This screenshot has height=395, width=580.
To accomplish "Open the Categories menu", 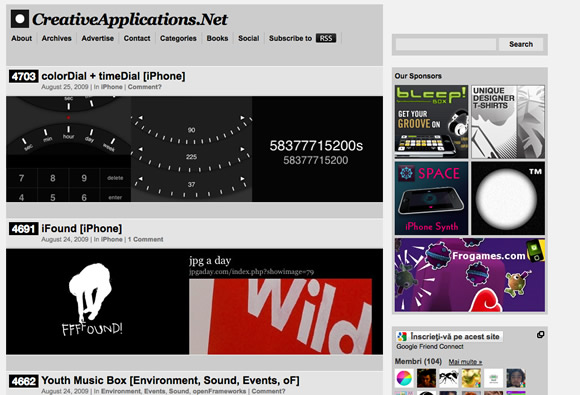I will click(x=178, y=38).
